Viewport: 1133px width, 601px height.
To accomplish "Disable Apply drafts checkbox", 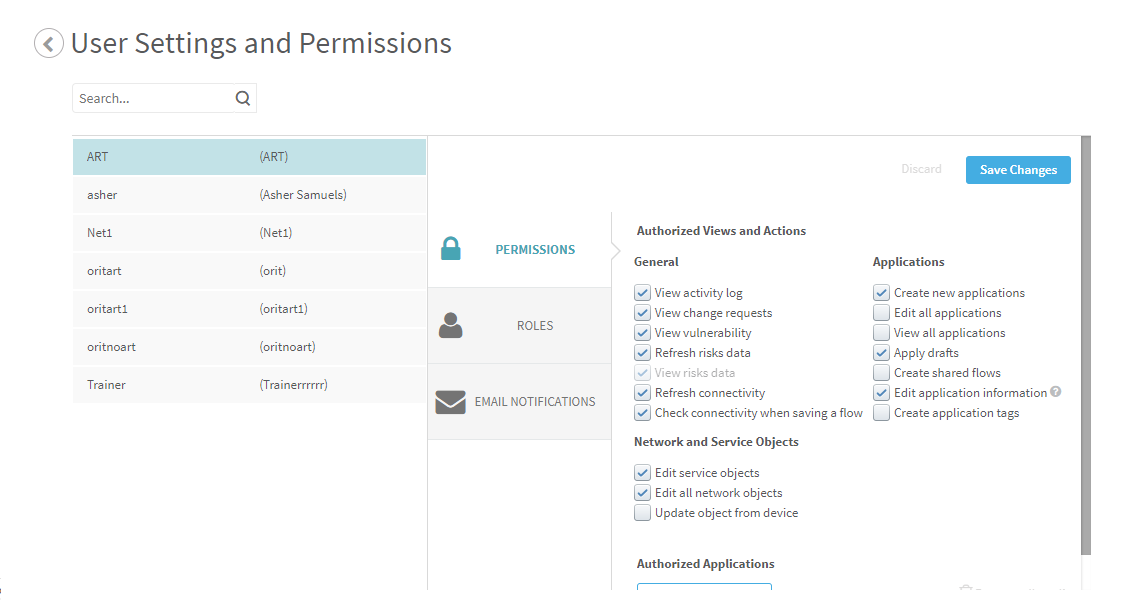I will click(881, 353).
